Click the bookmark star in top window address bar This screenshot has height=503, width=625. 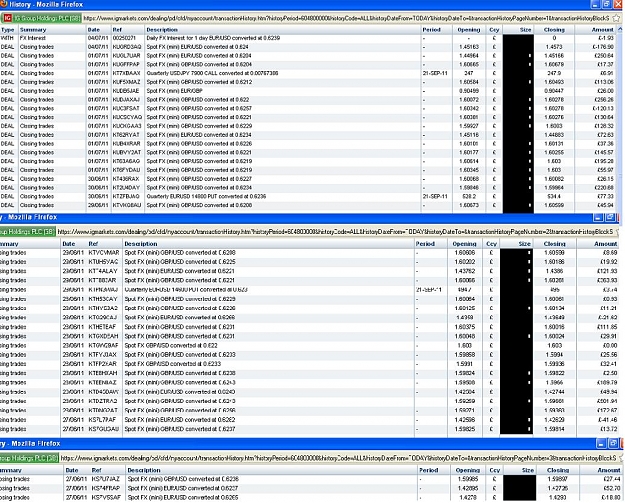coord(617,18)
